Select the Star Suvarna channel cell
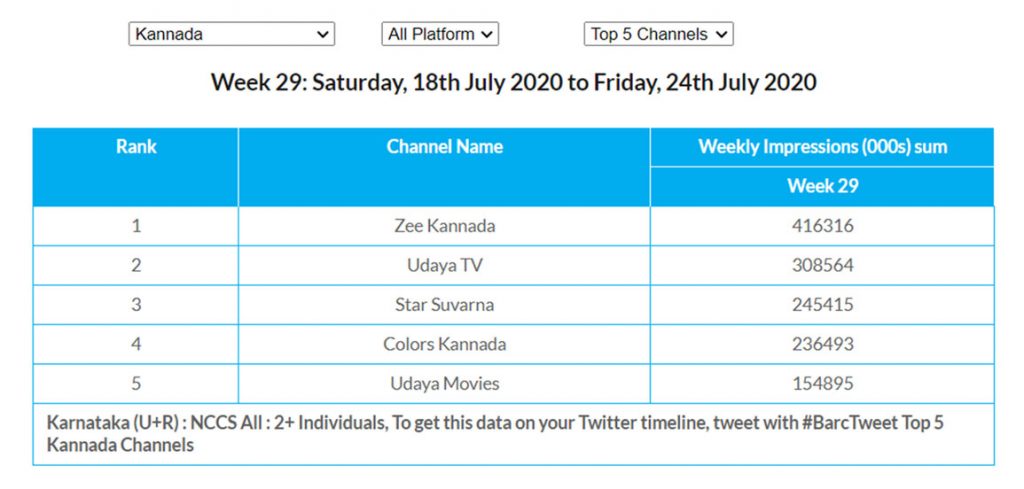The image size is (1024, 489). (444, 305)
